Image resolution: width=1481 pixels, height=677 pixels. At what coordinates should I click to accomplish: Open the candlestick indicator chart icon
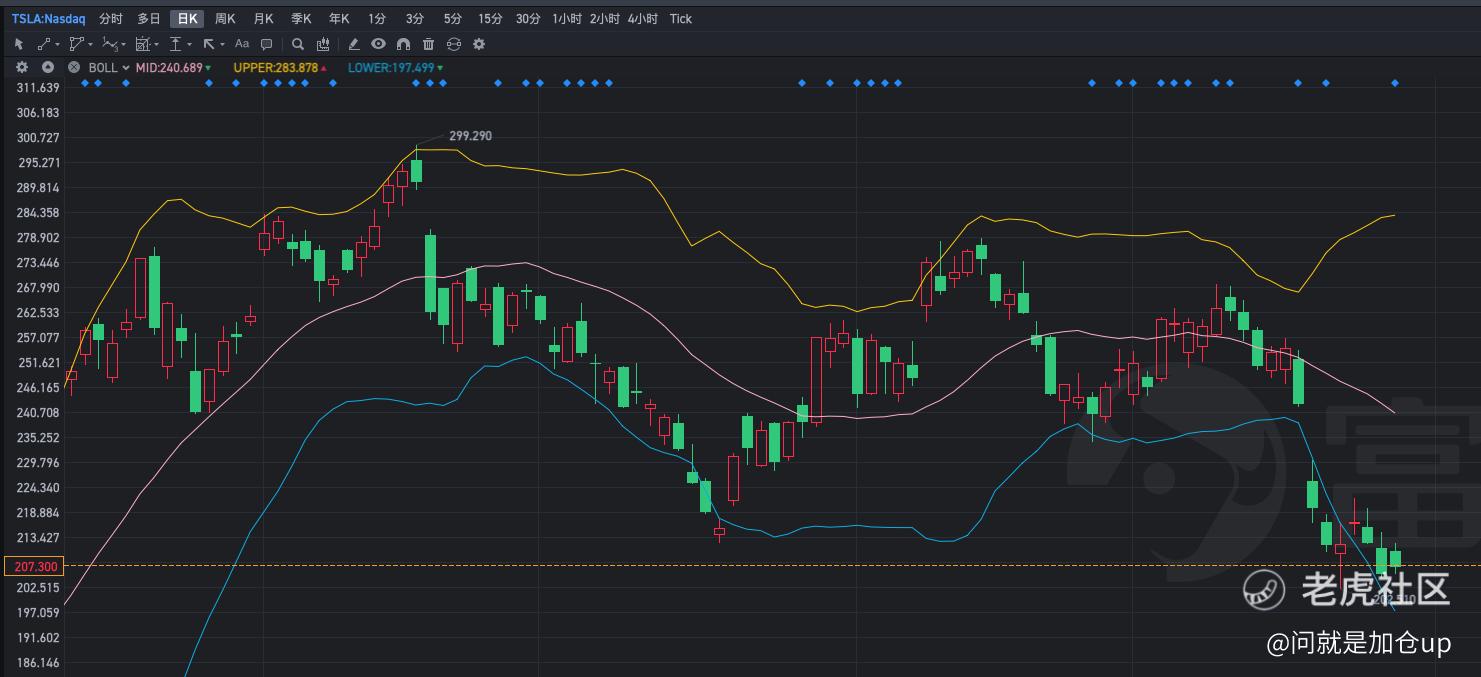(x=323, y=44)
